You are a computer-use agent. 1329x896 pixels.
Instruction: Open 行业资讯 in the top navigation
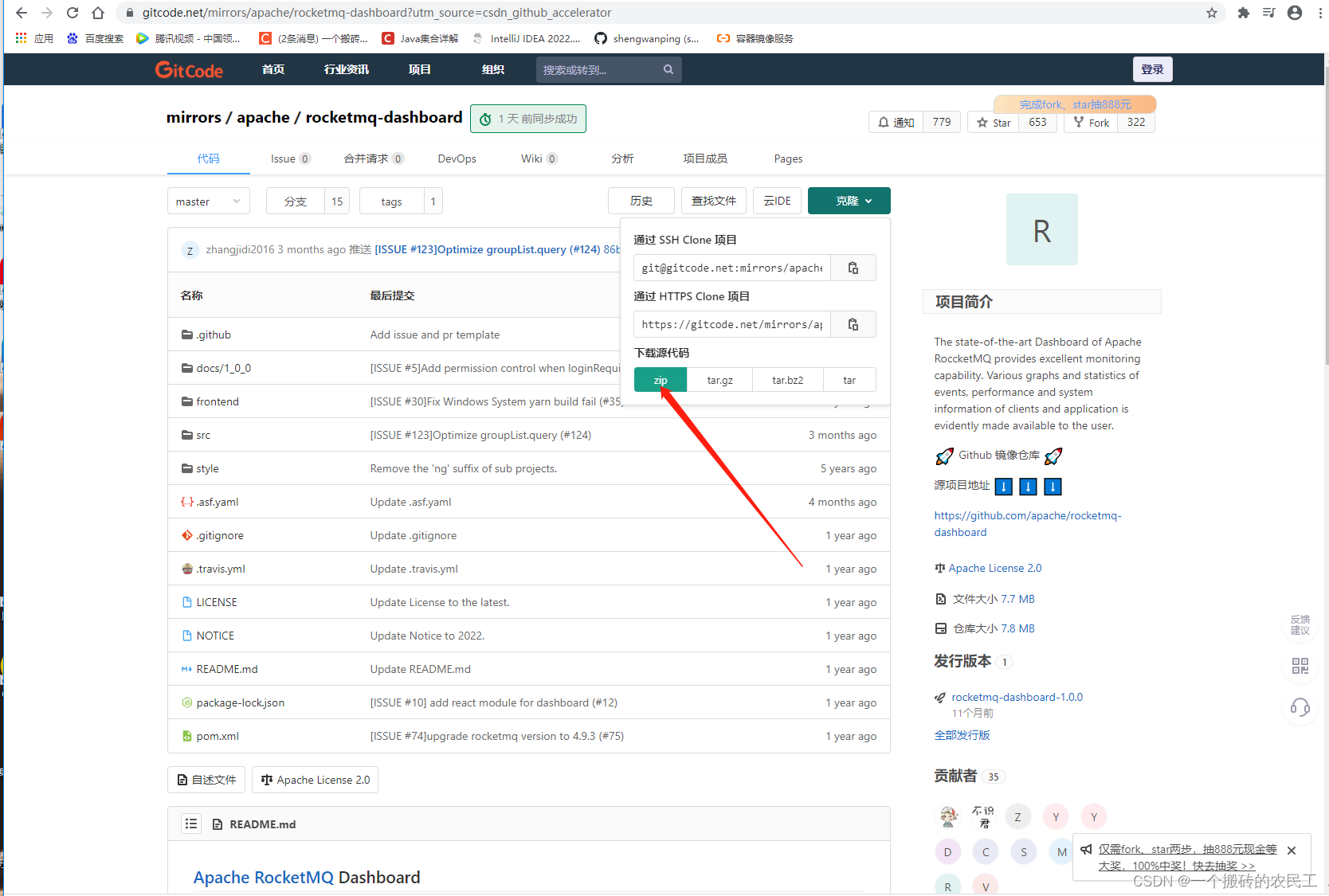[347, 69]
